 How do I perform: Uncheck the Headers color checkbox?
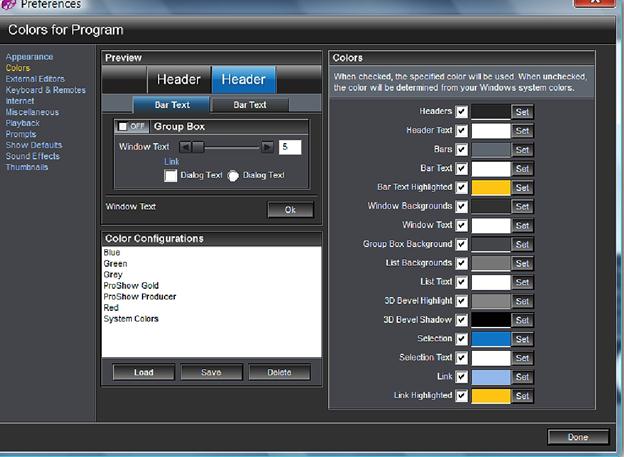(461, 111)
